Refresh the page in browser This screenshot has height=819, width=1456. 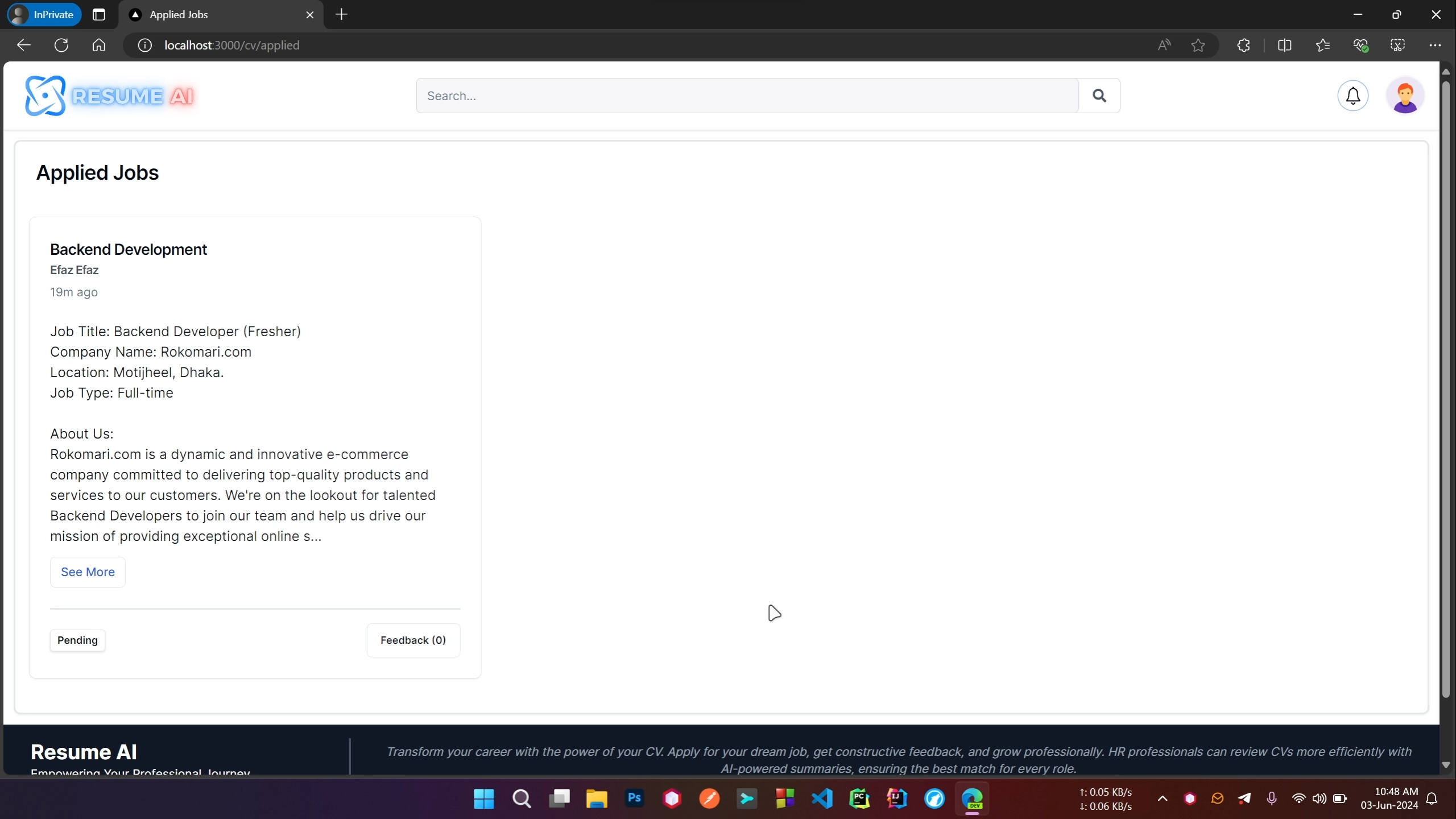(x=61, y=45)
